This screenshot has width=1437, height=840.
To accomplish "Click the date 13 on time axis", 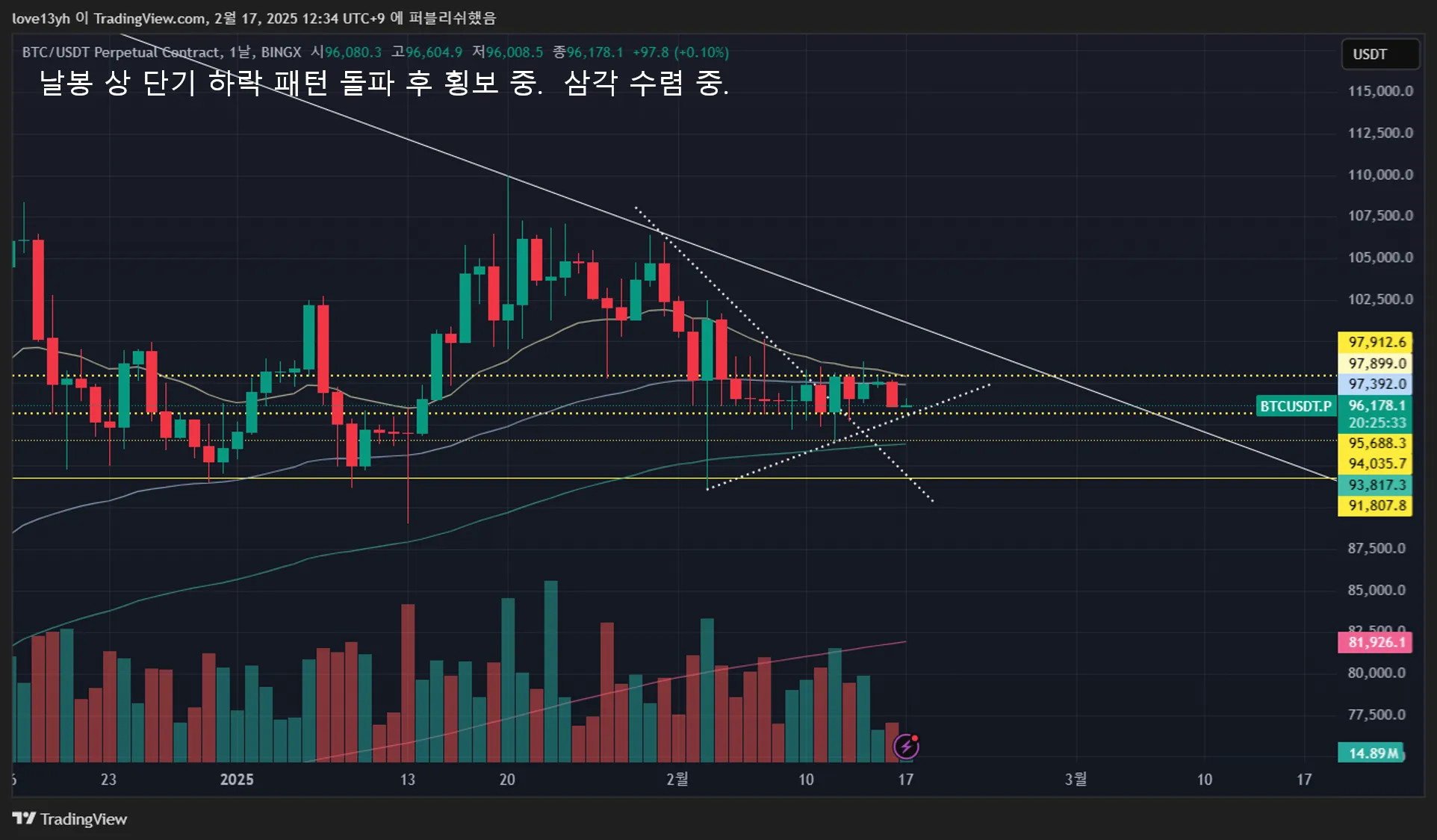I will pyautogui.click(x=407, y=780).
